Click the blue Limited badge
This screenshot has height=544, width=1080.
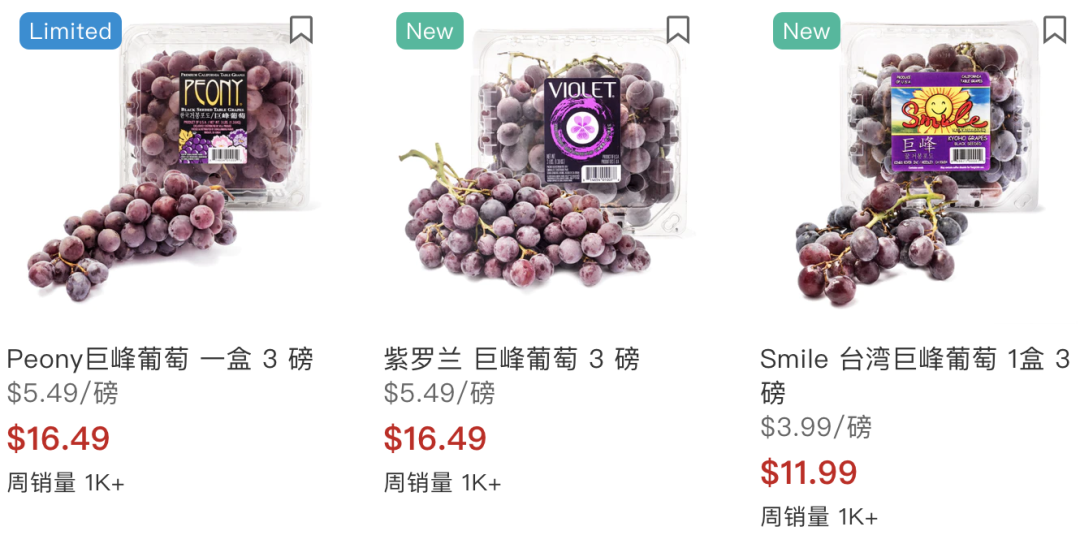[x=70, y=31]
